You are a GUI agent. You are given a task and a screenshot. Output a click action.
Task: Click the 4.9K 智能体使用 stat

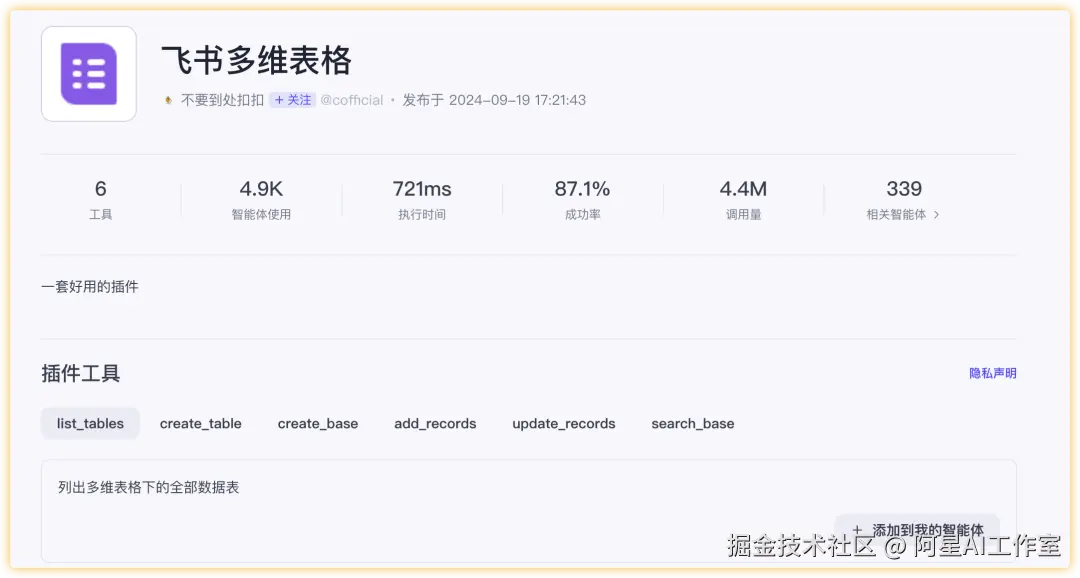pyautogui.click(x=261, y=199)
